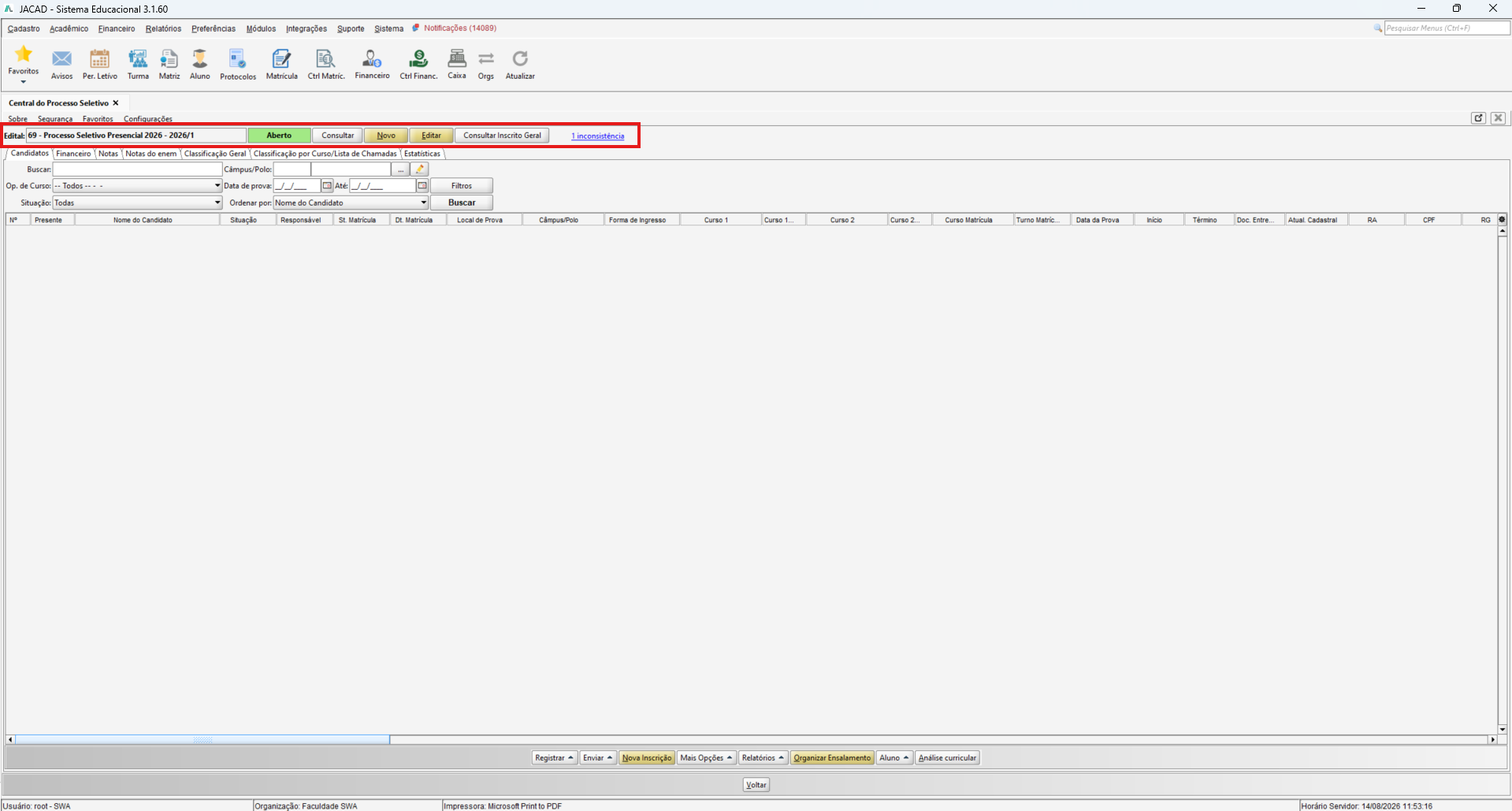Open the Favoritos star icon in the toolbar
The width and height of the screenshot is (1512, 811).
coord(24,54)
